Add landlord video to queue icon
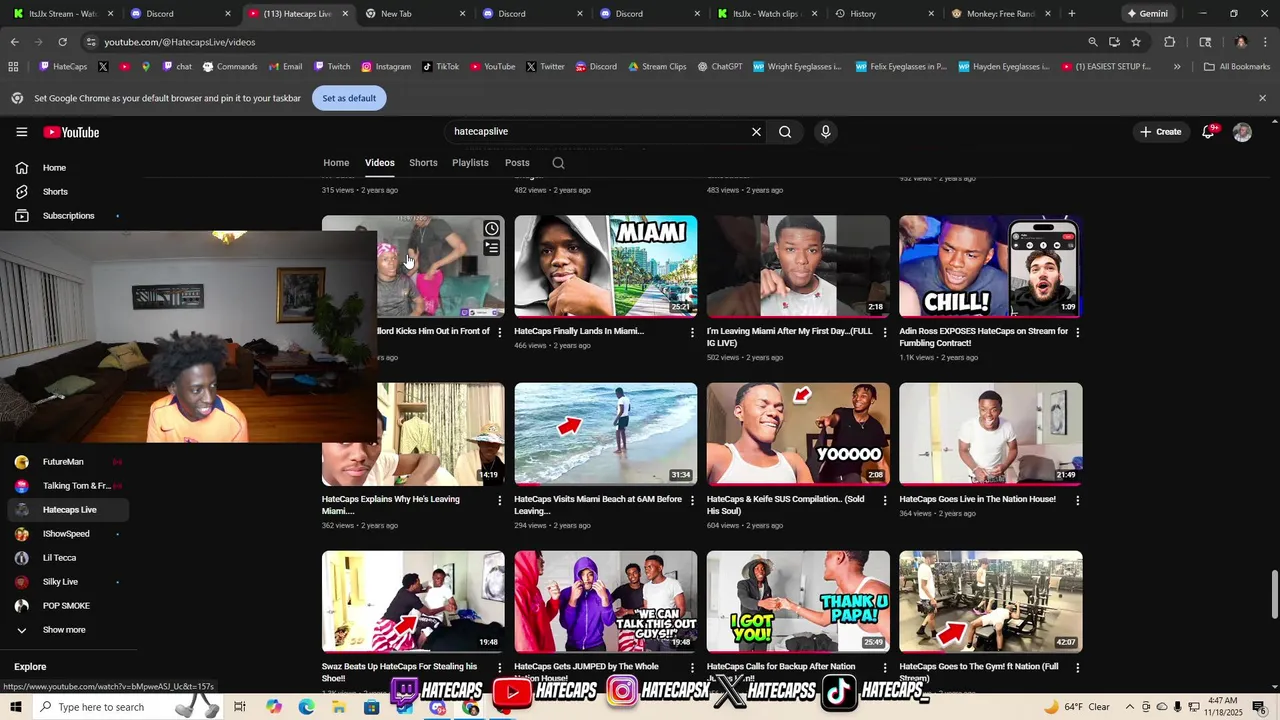1280x720 pixels. [492, 248]
